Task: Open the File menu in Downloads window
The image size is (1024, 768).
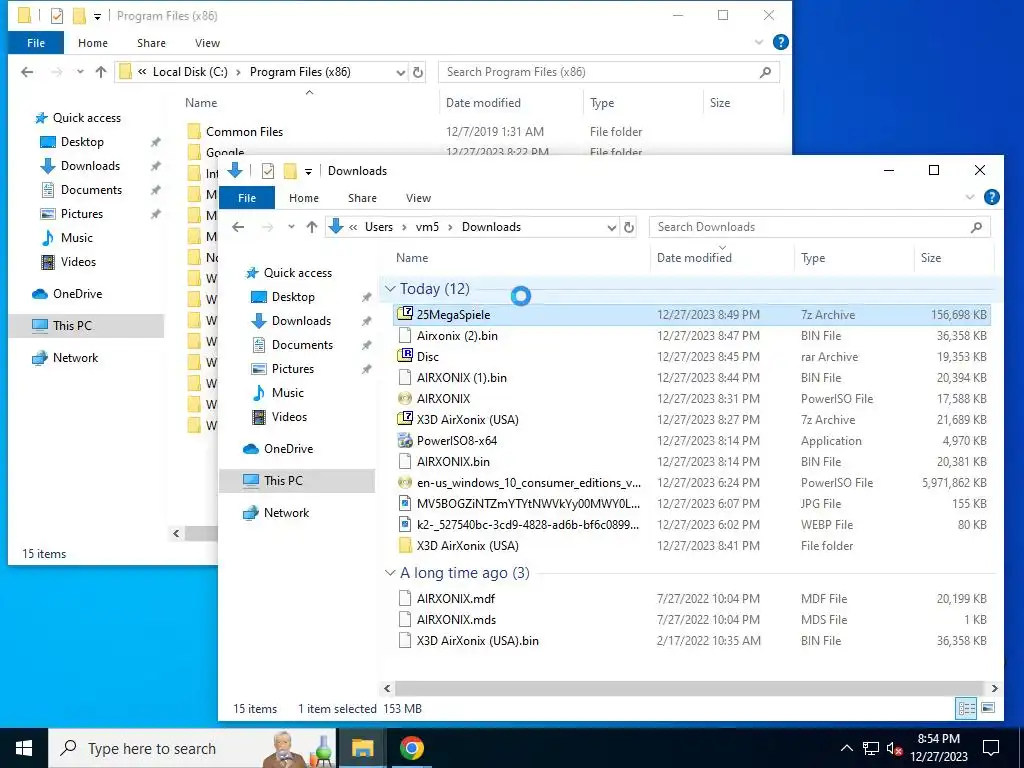Action: click(x=247, y=198)
